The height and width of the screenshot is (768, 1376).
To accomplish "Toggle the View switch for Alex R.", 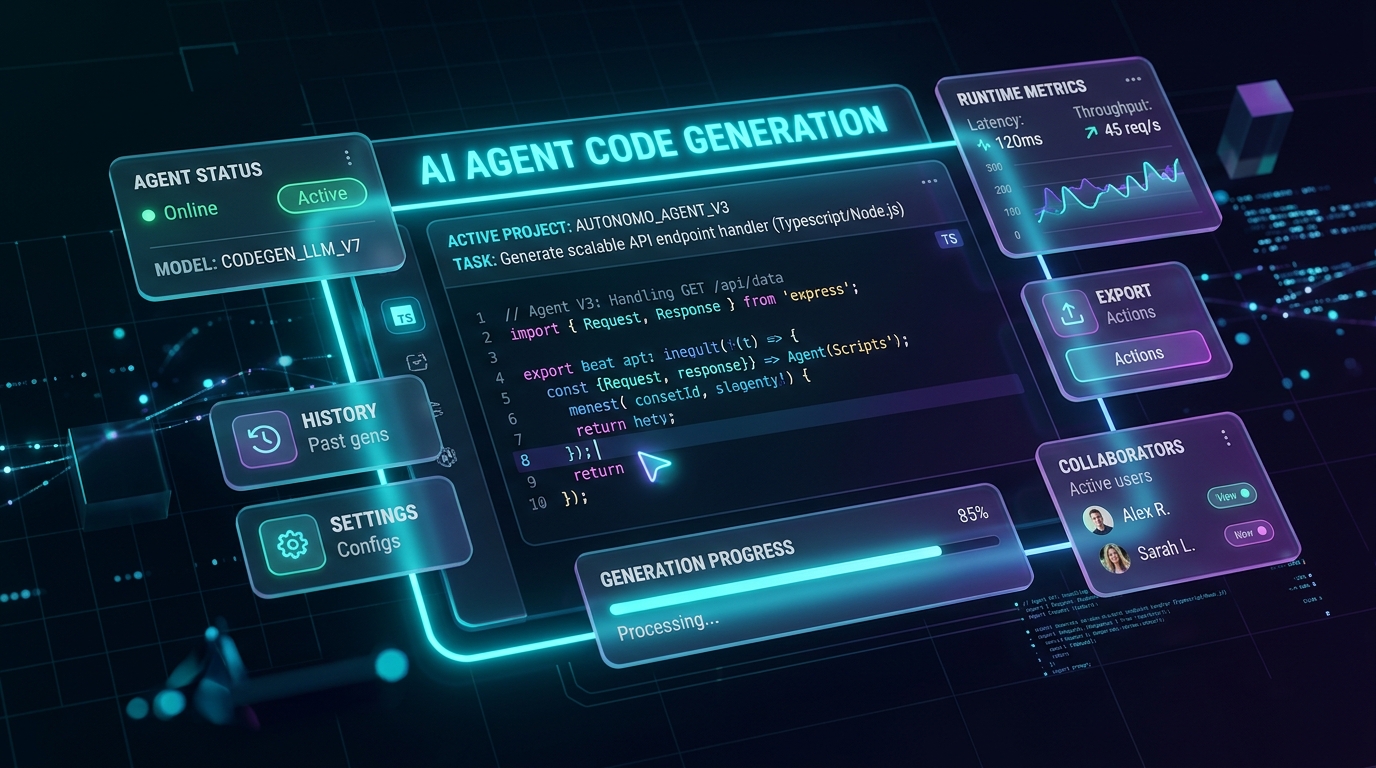I will tap(1232, 496).
